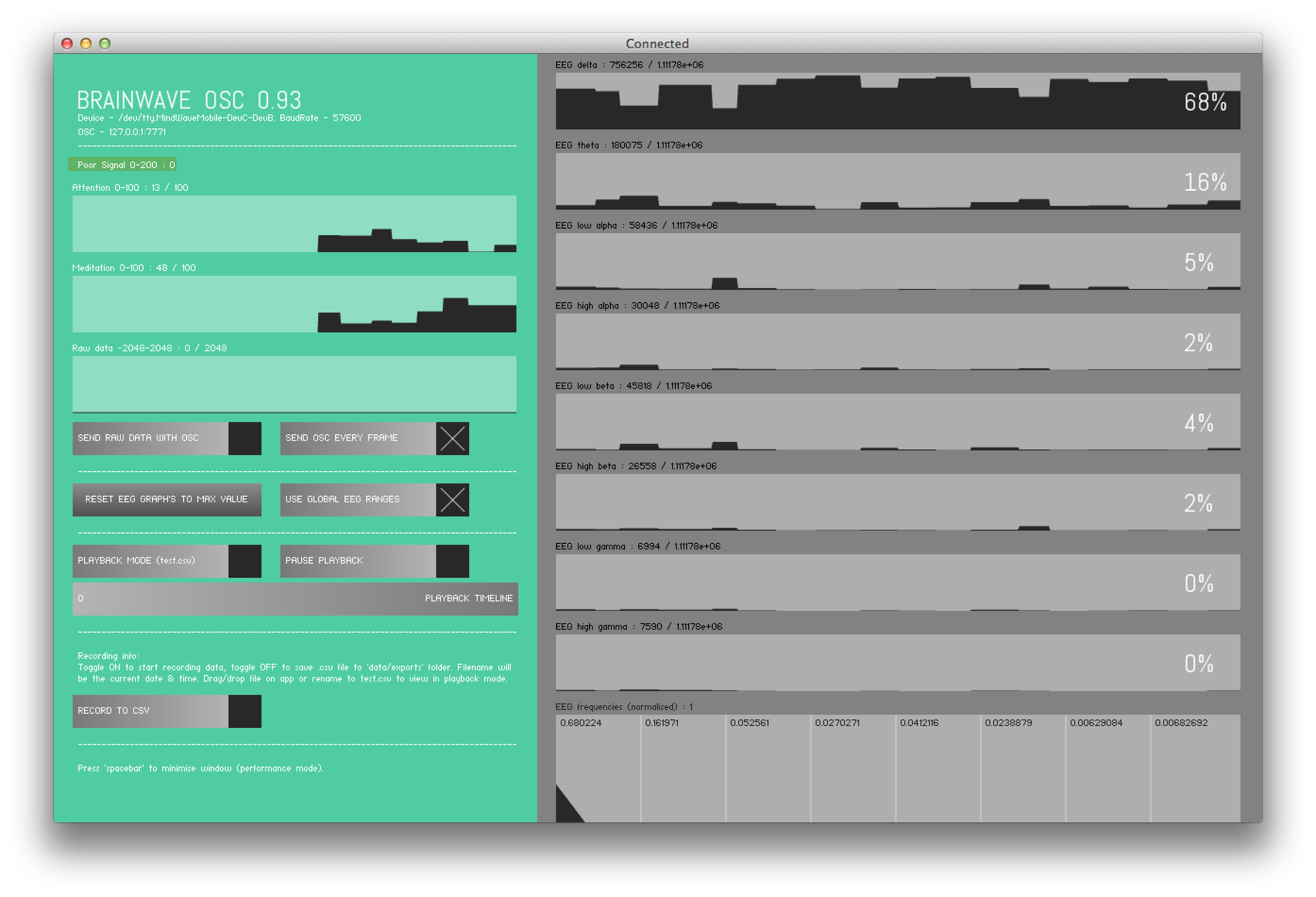Click the EEG high alpha graph

point(898,342)
